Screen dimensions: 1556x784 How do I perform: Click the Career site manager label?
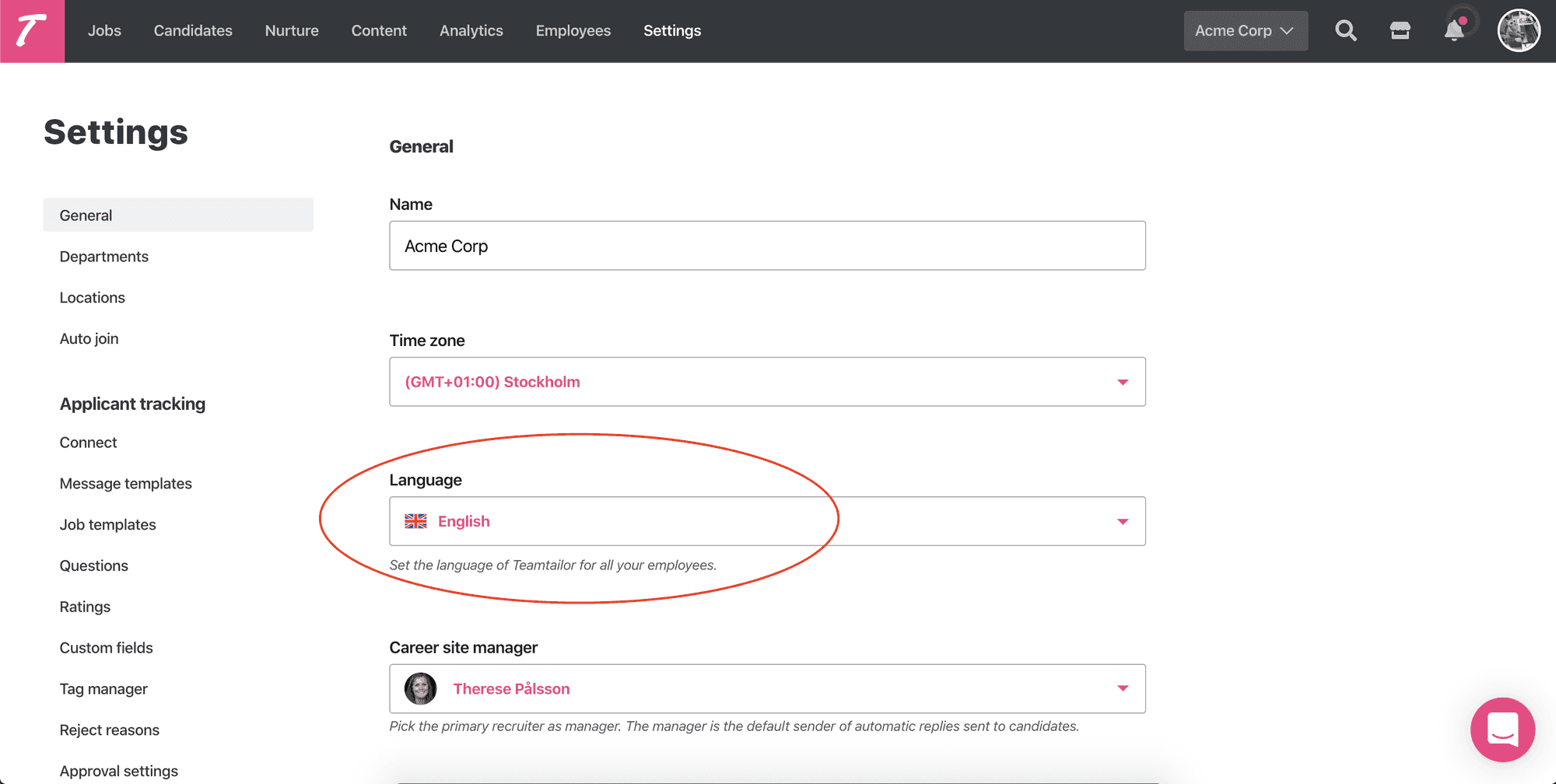pyautogui.click(x=464, y=648)
